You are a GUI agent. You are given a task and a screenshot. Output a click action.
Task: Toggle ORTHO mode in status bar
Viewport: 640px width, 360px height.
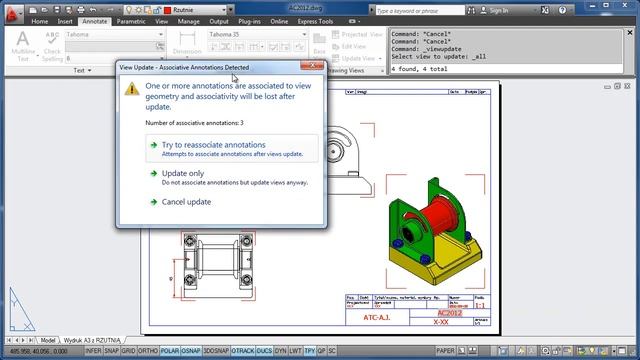148,351
